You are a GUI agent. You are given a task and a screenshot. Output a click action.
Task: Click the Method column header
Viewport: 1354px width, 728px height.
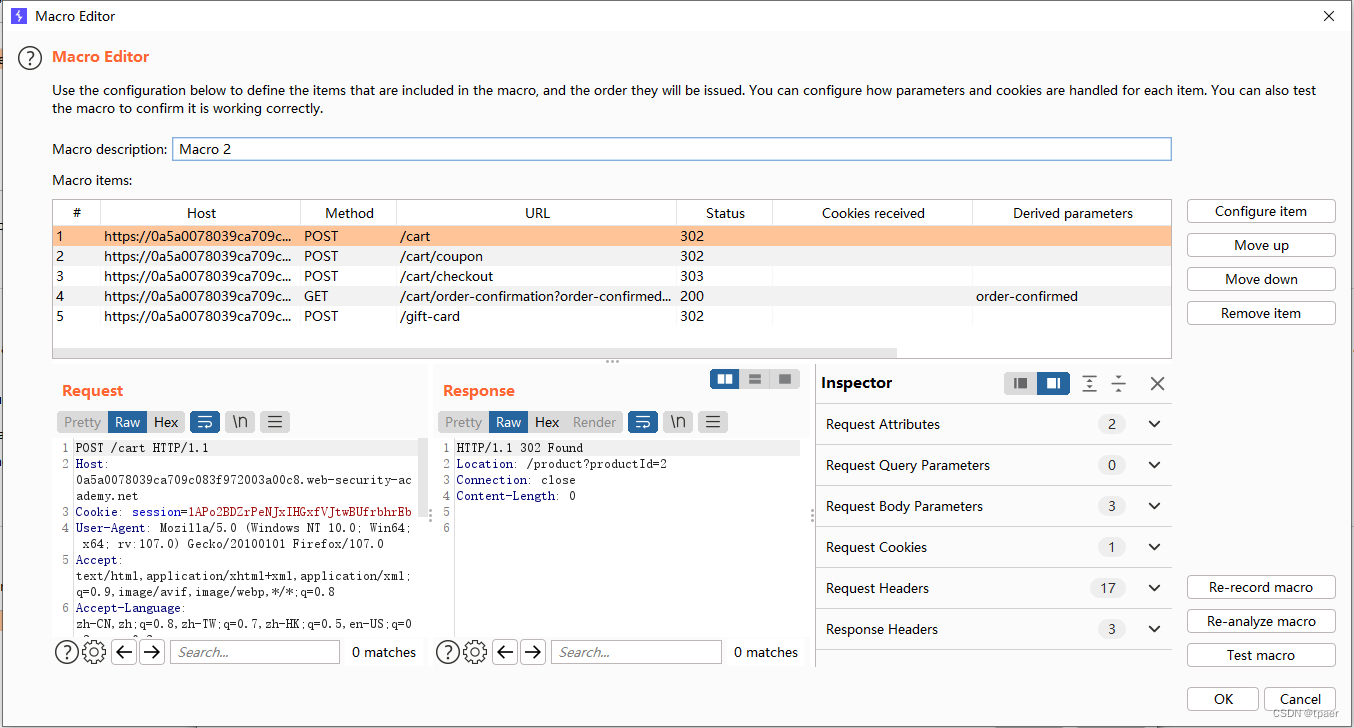click(349, 213)
